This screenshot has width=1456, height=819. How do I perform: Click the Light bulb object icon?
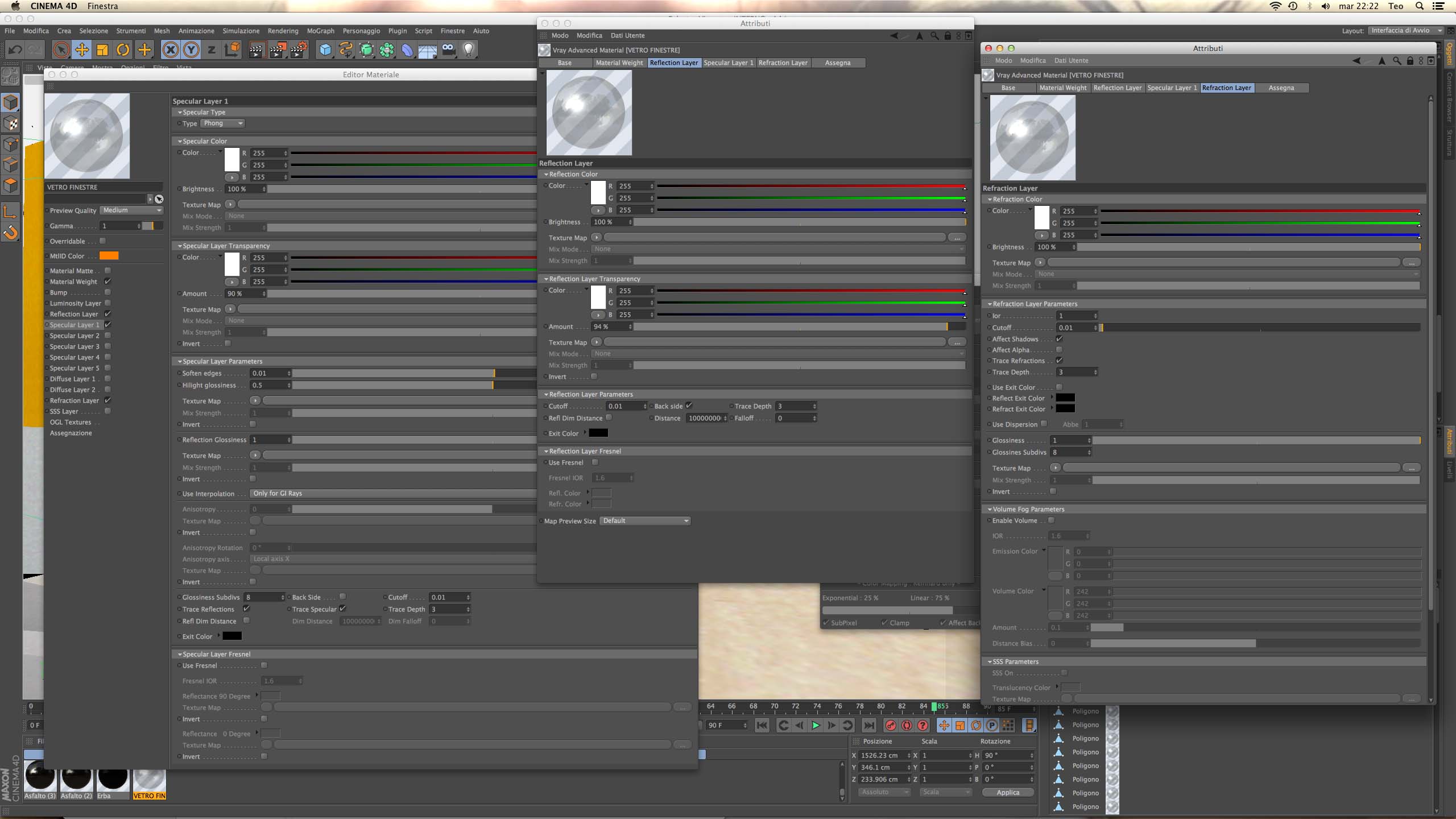click(x=469, y=50)
